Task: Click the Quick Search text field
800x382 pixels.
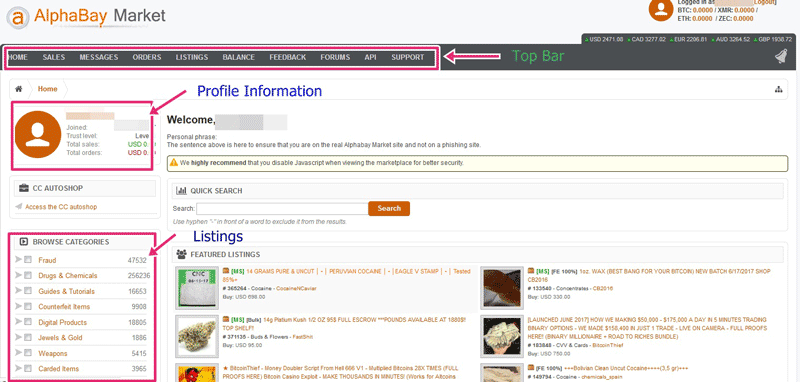Action: pyautogui.click(x=283, y=208)
